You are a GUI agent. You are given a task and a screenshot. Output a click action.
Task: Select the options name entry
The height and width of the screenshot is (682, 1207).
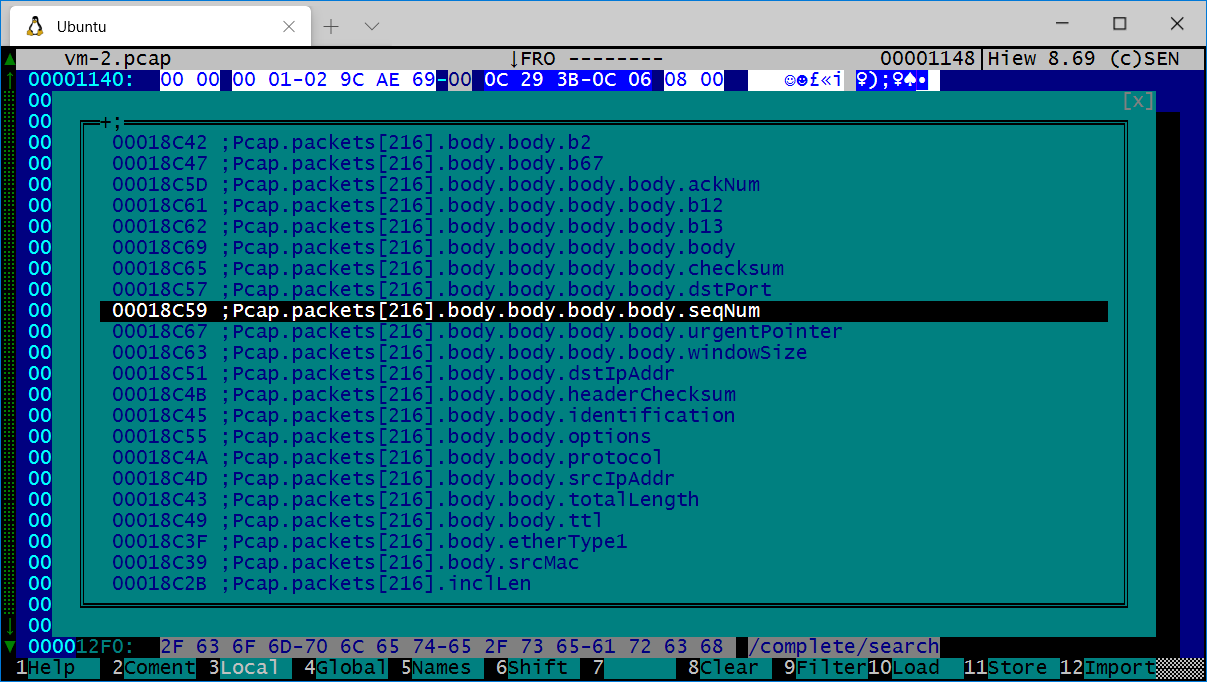[x=604, y=436]
